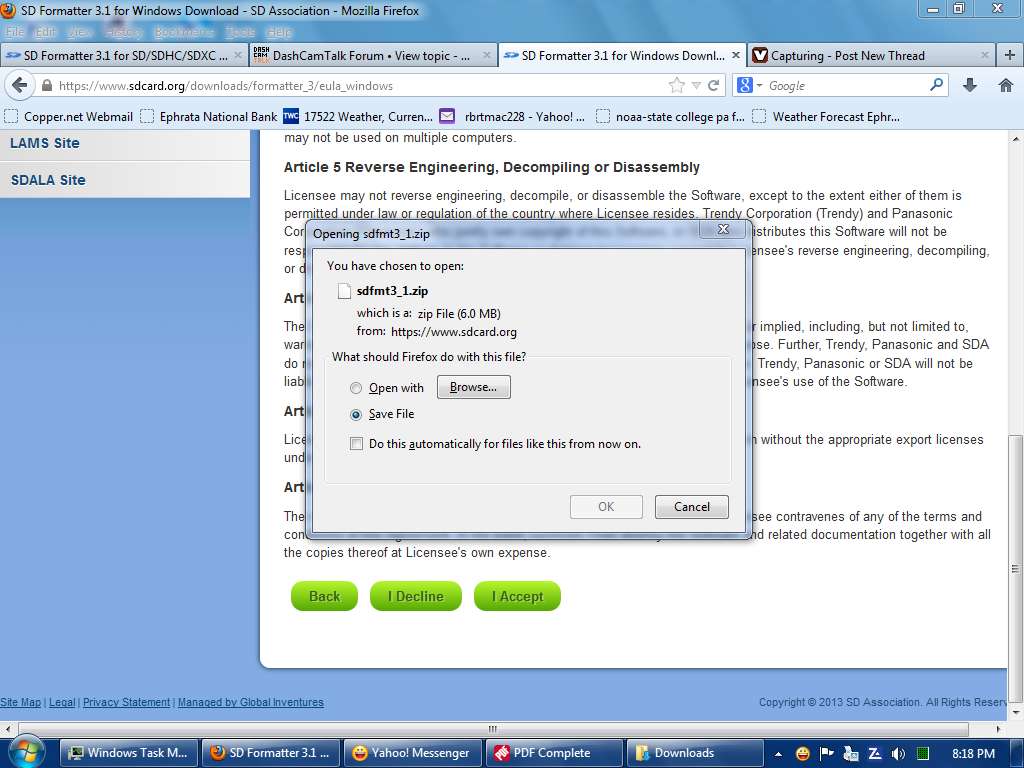Open the SDALA Site sidebar link

48,180
